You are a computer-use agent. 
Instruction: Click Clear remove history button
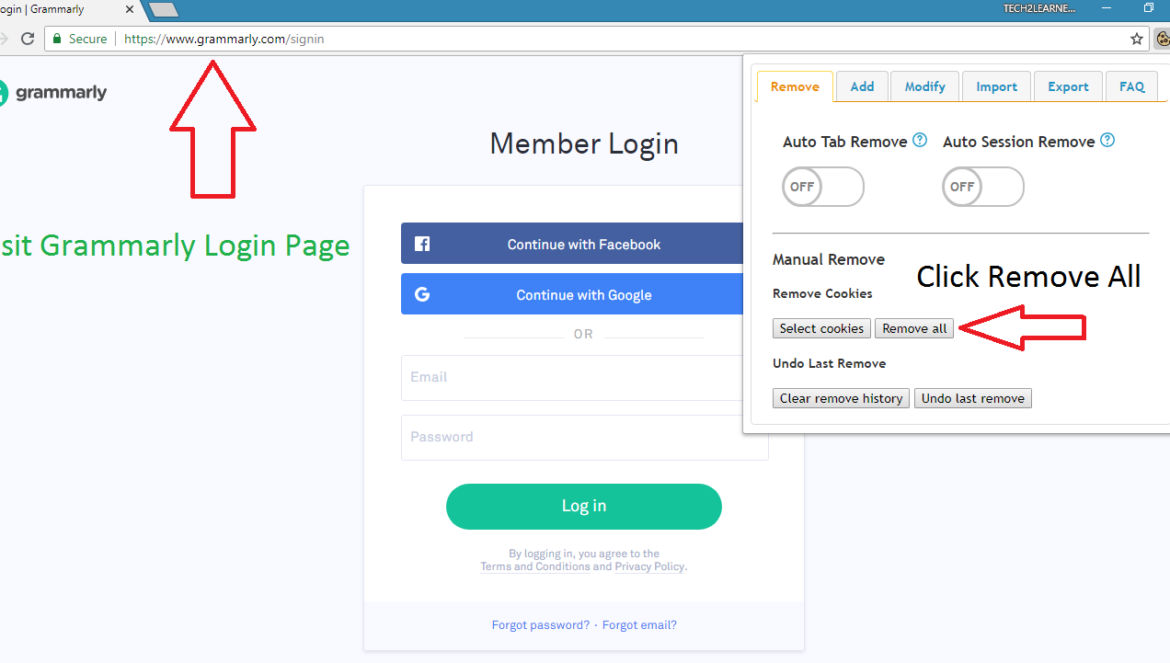(841, 398)
